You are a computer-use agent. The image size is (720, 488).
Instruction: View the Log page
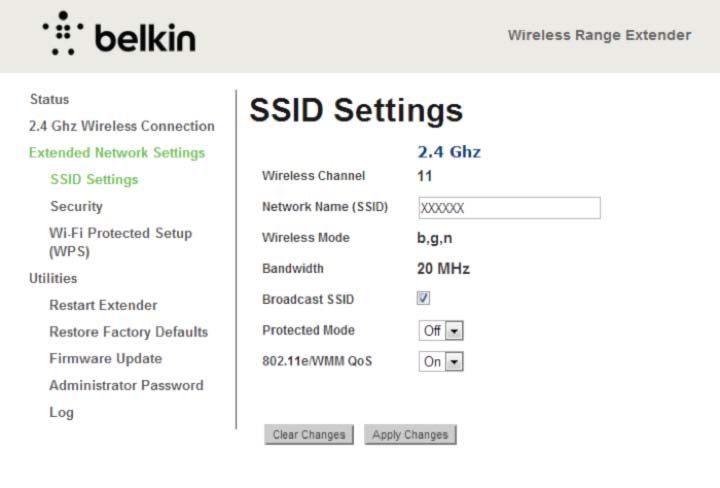[x=62, y=412]
